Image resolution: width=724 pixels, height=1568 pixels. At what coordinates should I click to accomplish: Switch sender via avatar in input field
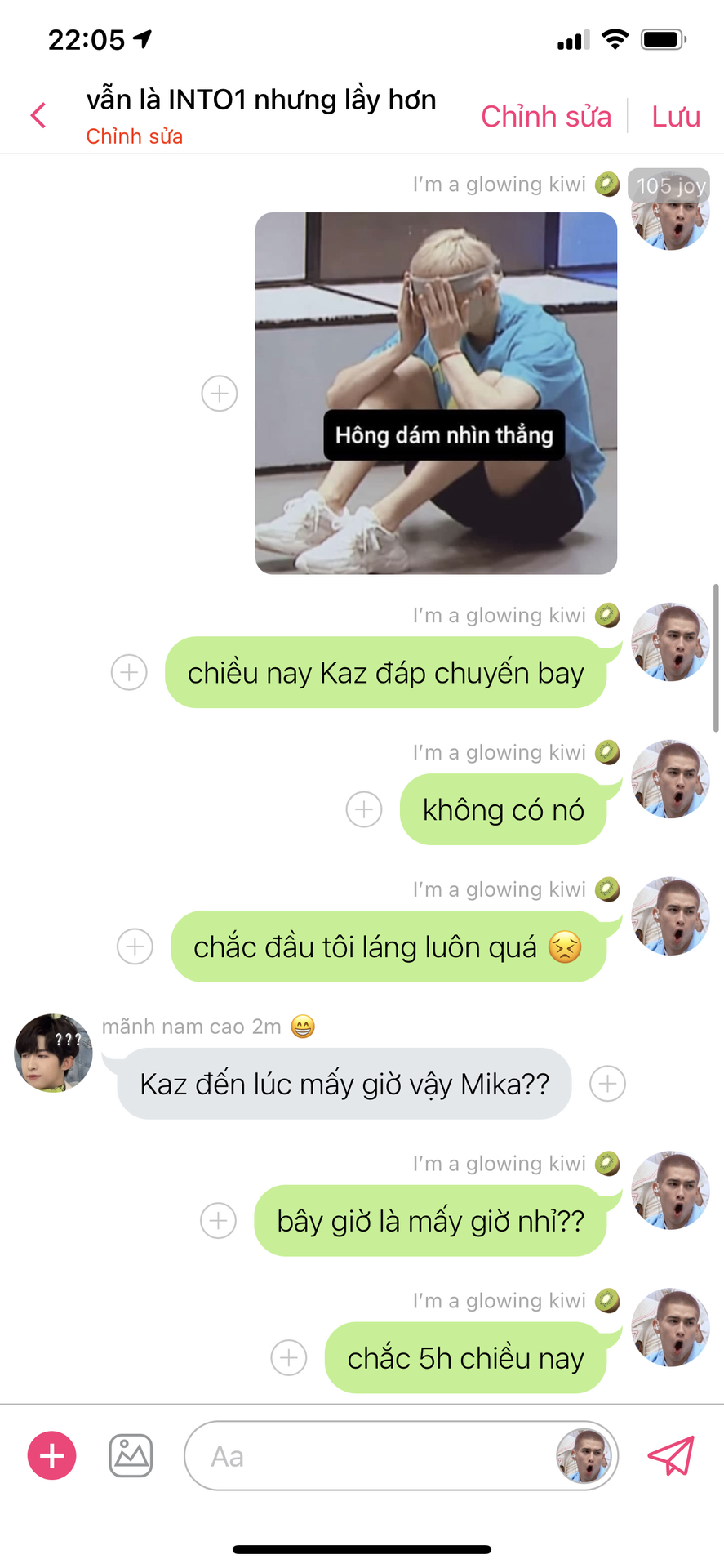click(584, 1455)
